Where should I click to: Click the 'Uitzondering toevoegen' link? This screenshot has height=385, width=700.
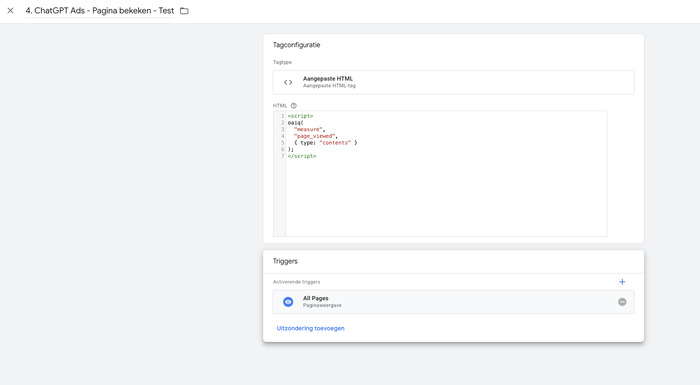310,328
